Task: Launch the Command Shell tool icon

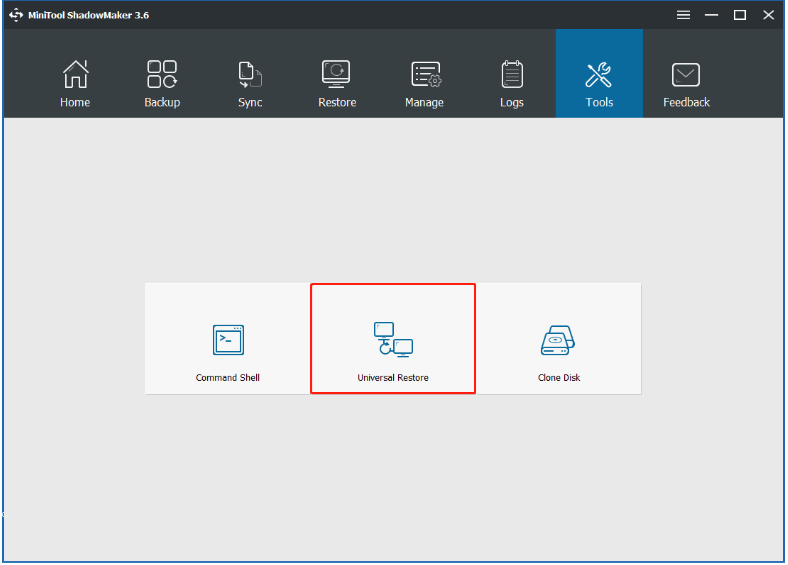Action: pyautogui.click(x=228, y=340)
